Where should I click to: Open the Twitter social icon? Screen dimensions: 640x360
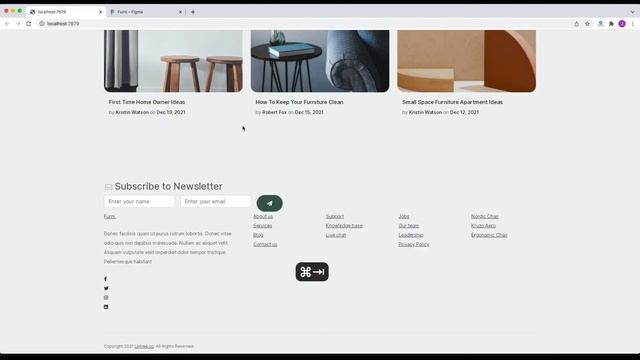(106, 288)
